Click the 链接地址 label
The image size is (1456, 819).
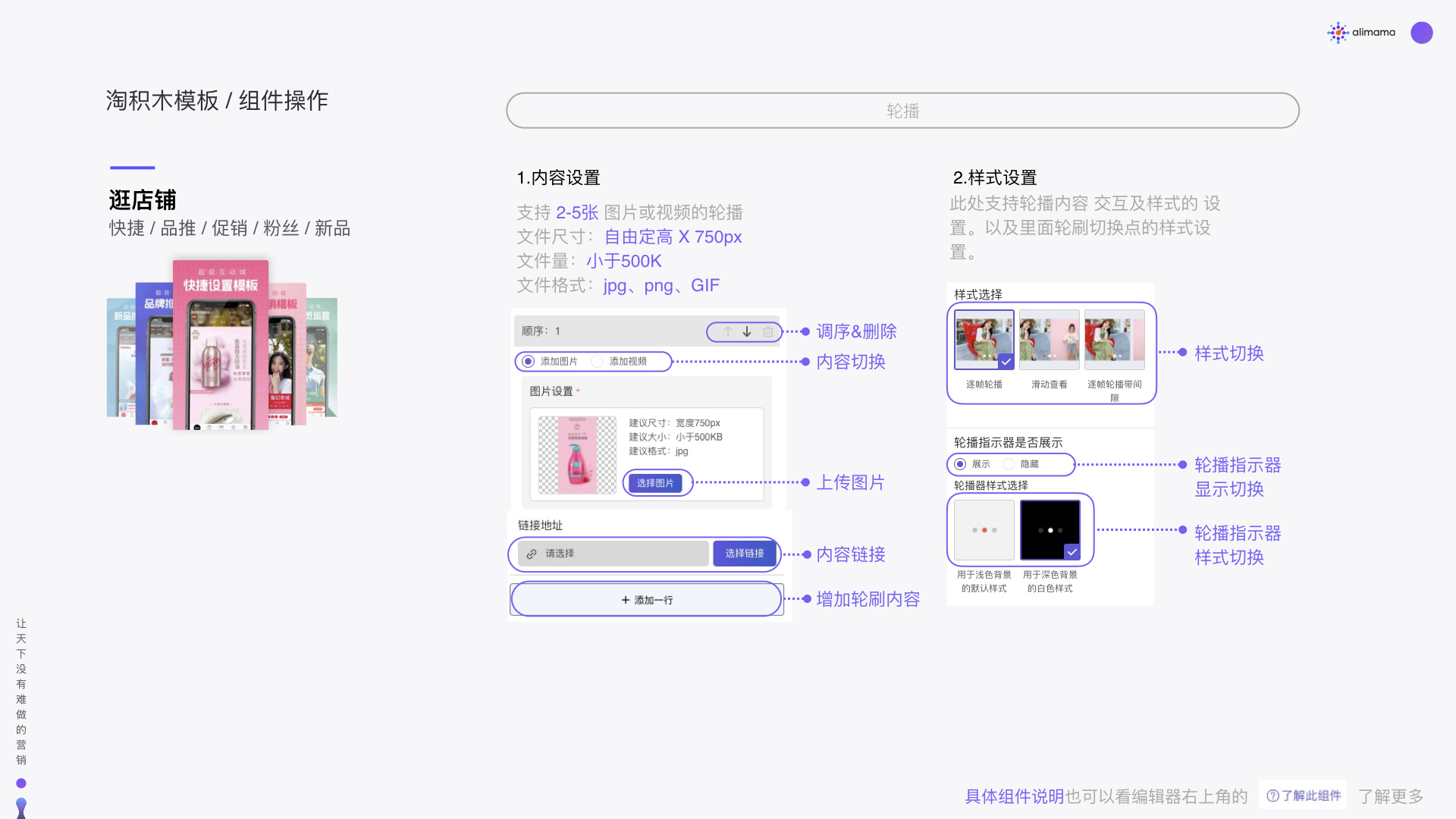click(540, 526)
